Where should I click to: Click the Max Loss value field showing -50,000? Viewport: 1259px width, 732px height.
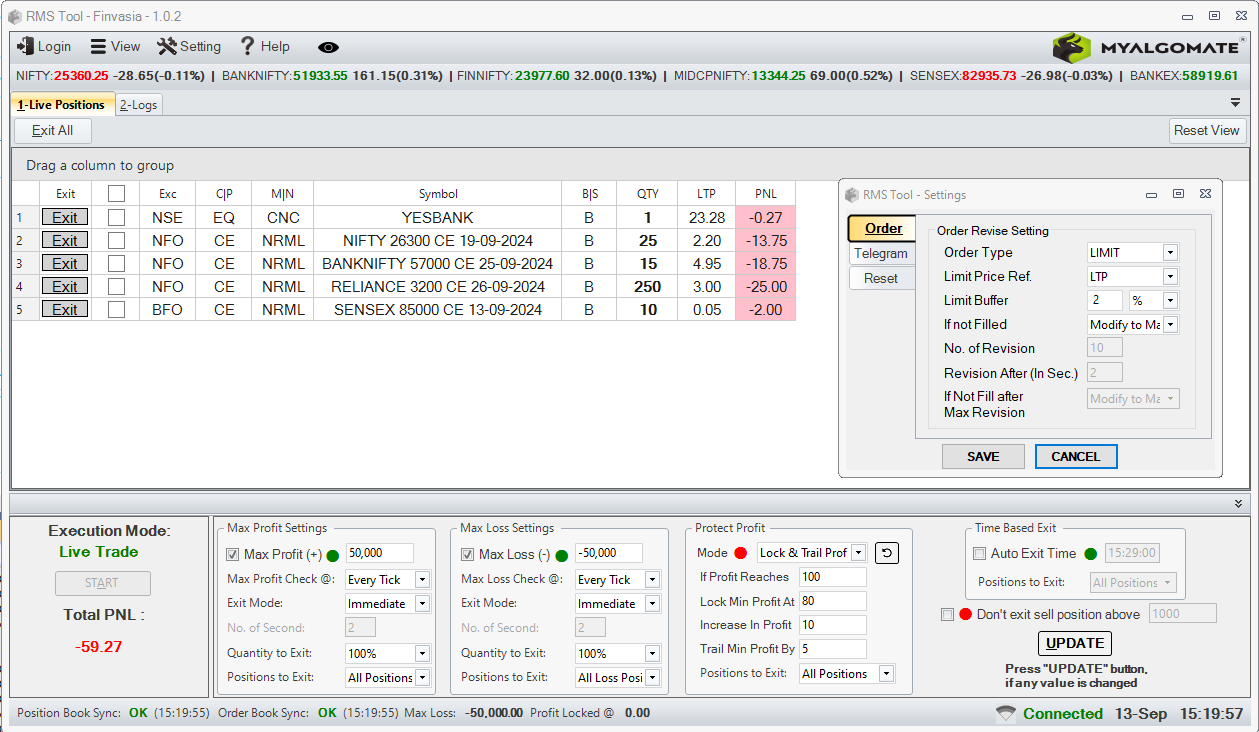[609, 553]
